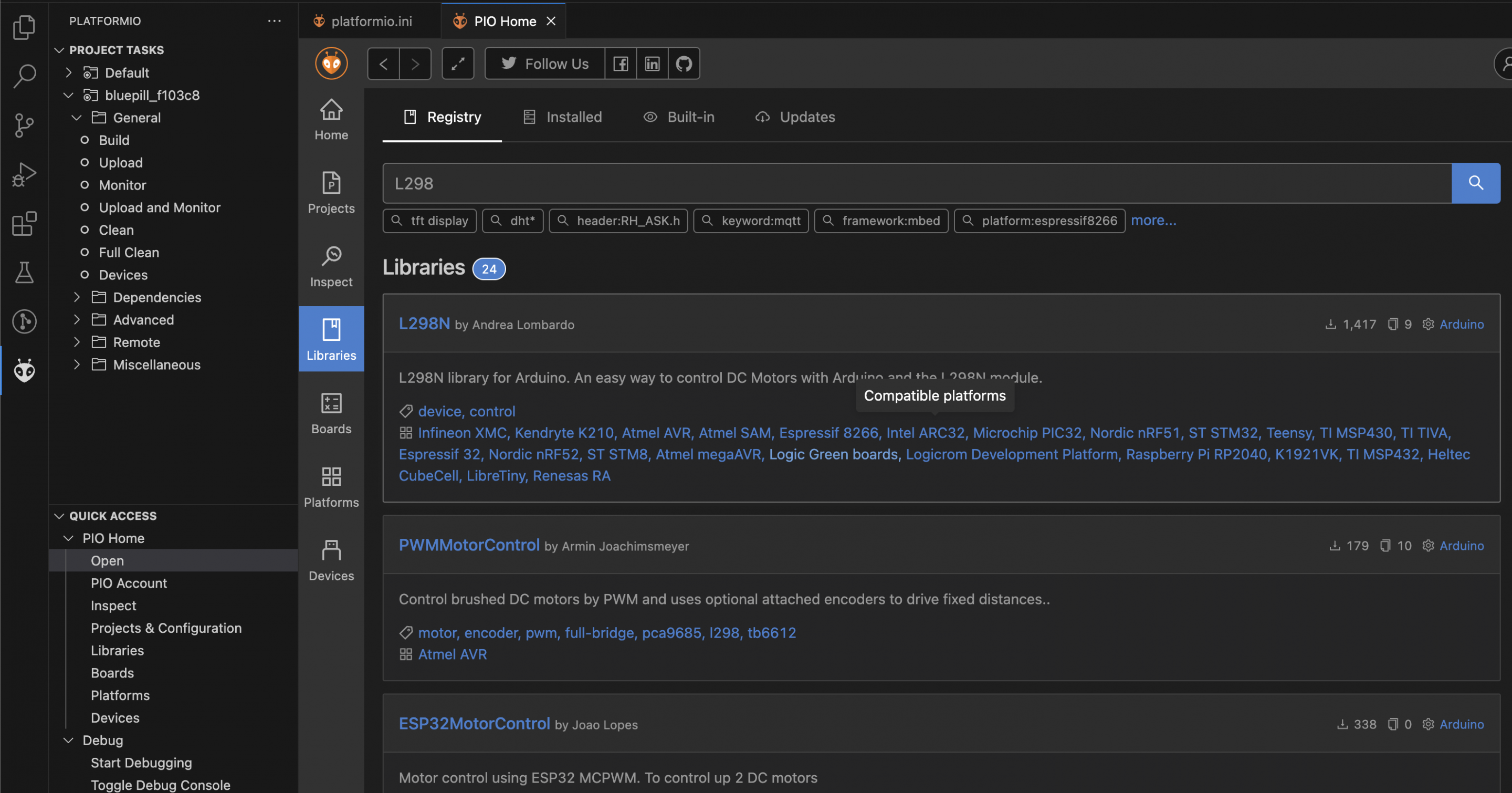The image size is (1512, 793).
Task: Go back in PIO Home navigation
Action: pyautogui.click(x=383, y=64)
